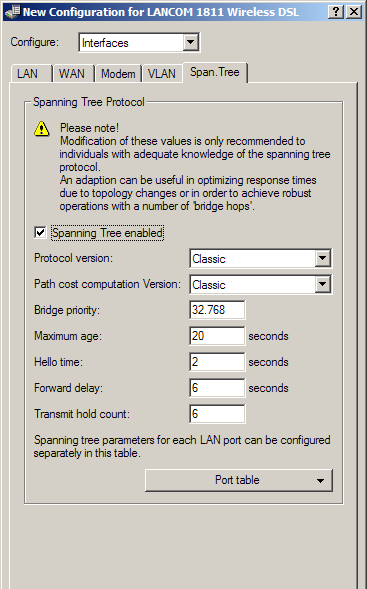This screenshot has width=367, height=589.
Task: Click the yellow warning triangle icon
Action: pos(41,129)
